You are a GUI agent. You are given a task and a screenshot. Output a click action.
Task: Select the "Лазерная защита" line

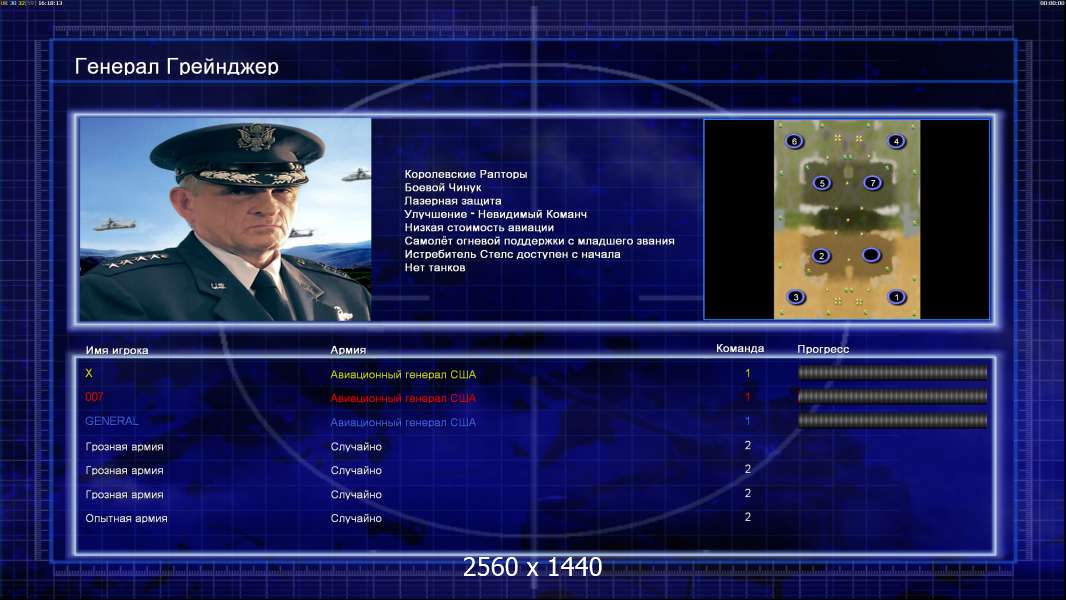(x=453, y=200)
